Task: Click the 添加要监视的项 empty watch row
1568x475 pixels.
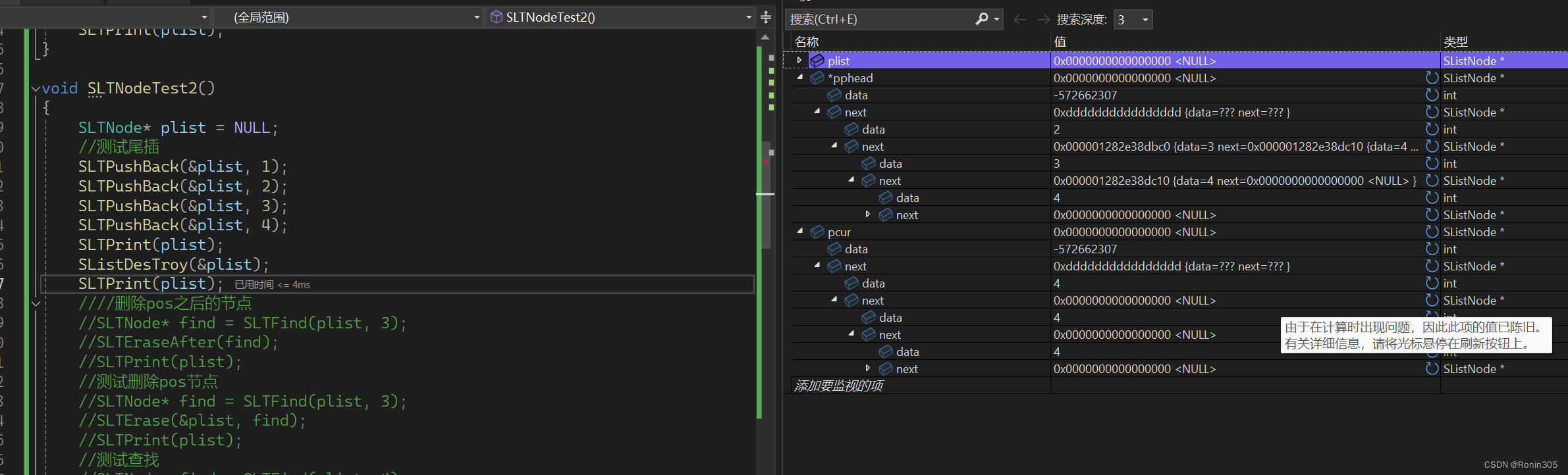Action: pos(839,386)
